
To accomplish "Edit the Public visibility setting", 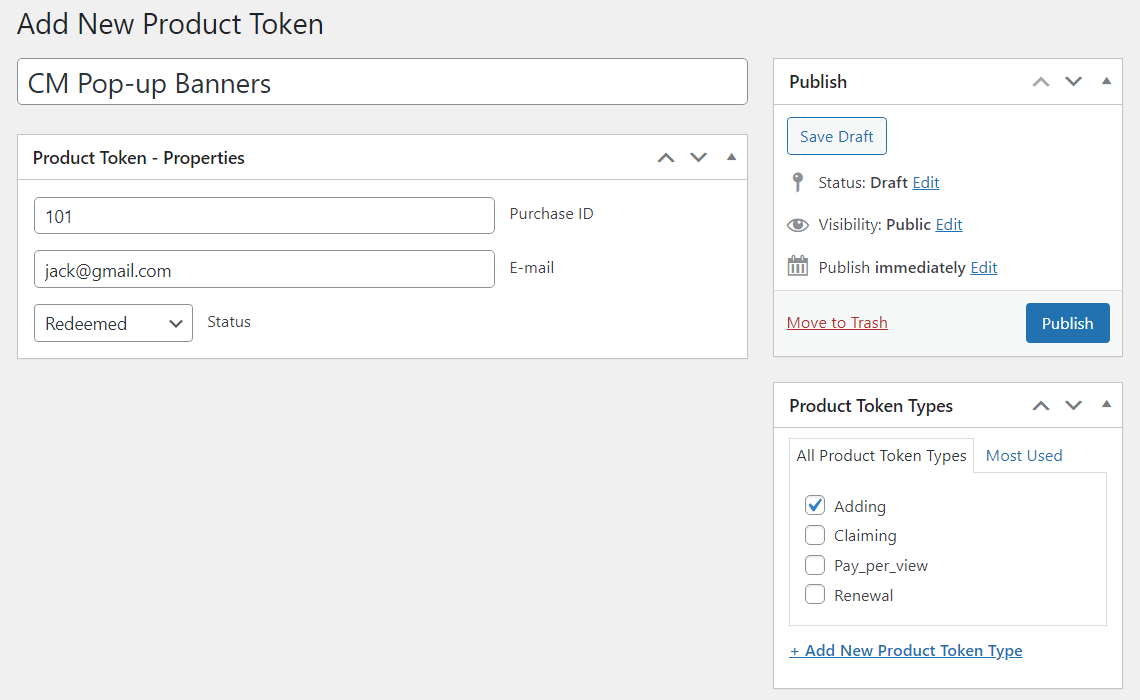I will (949, 225).
